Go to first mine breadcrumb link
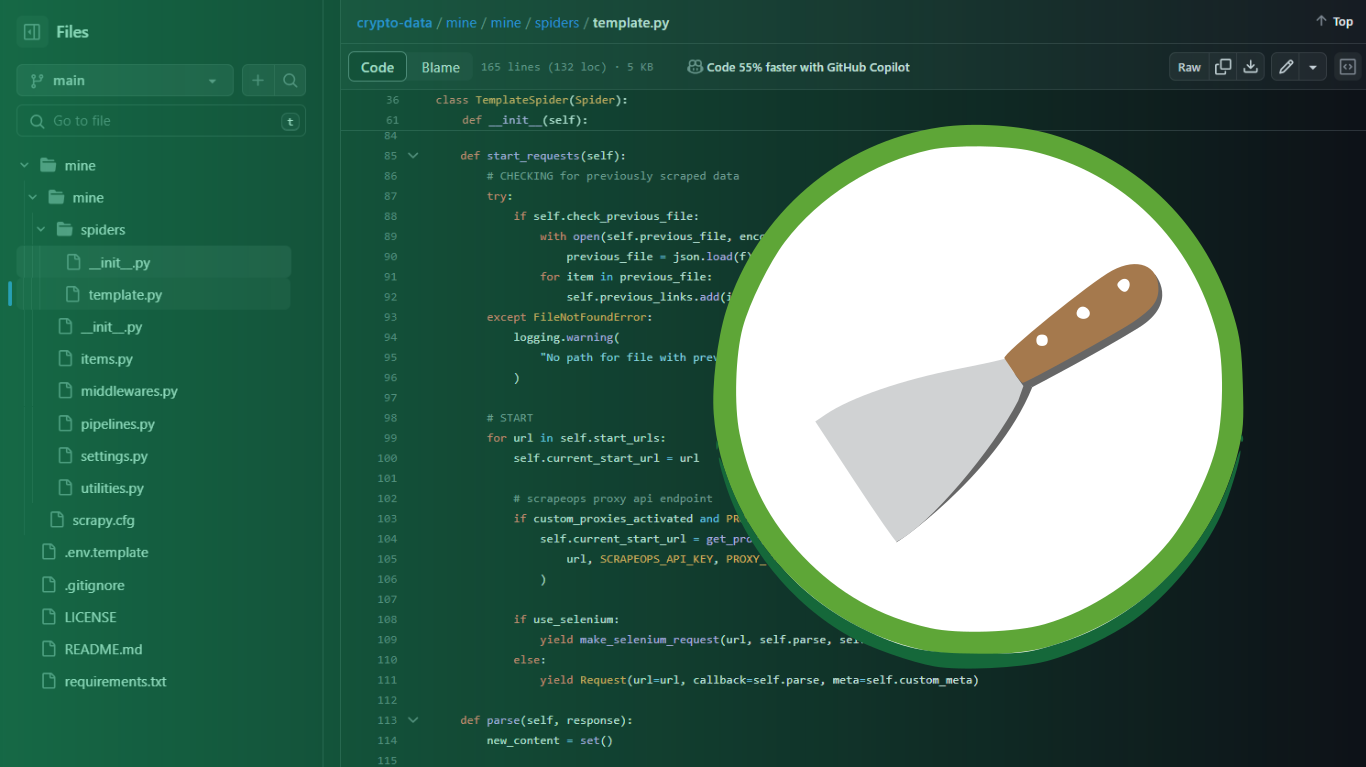 (461, 22)
